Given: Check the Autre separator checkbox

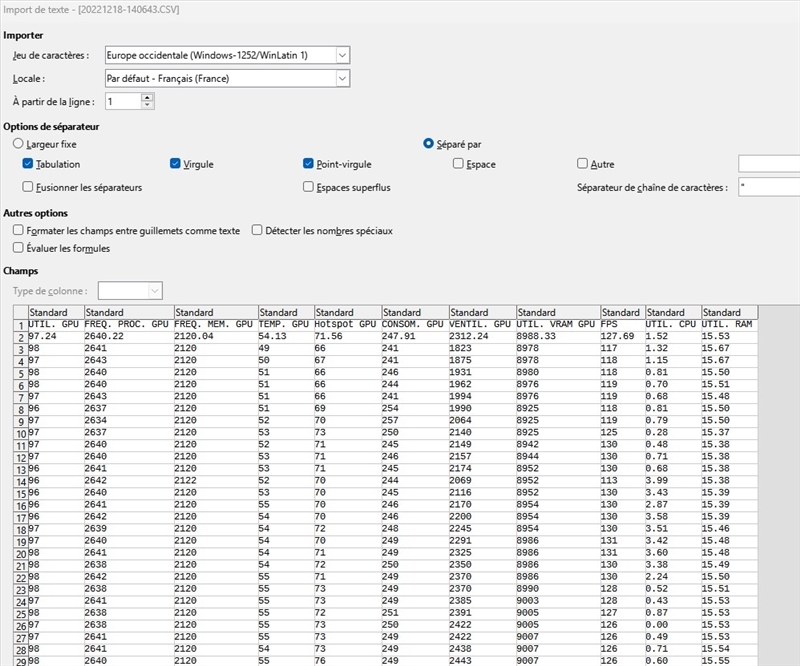Looking at the screenshot, I should (583, 164).
